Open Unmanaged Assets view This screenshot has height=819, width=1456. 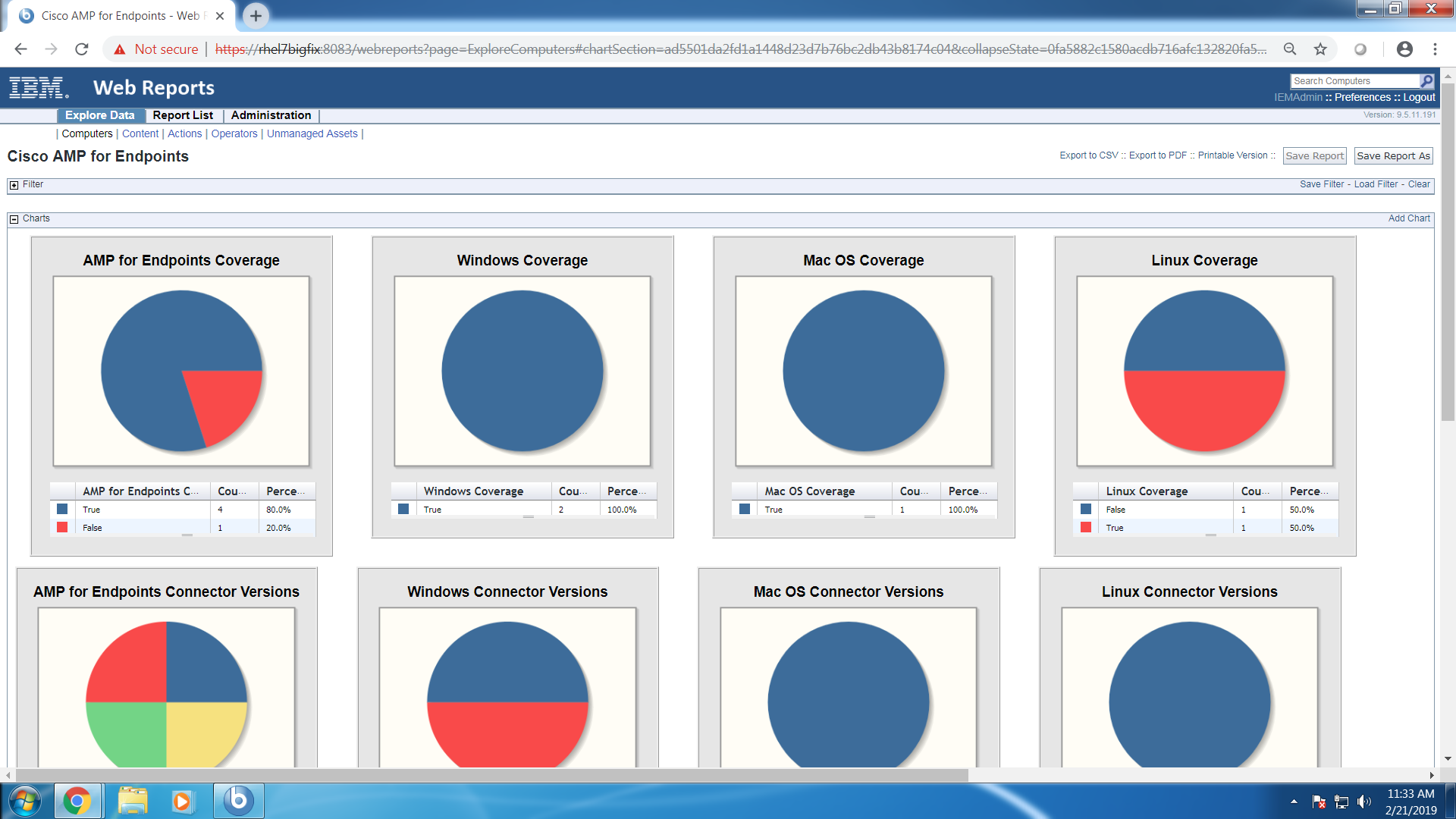312,133
